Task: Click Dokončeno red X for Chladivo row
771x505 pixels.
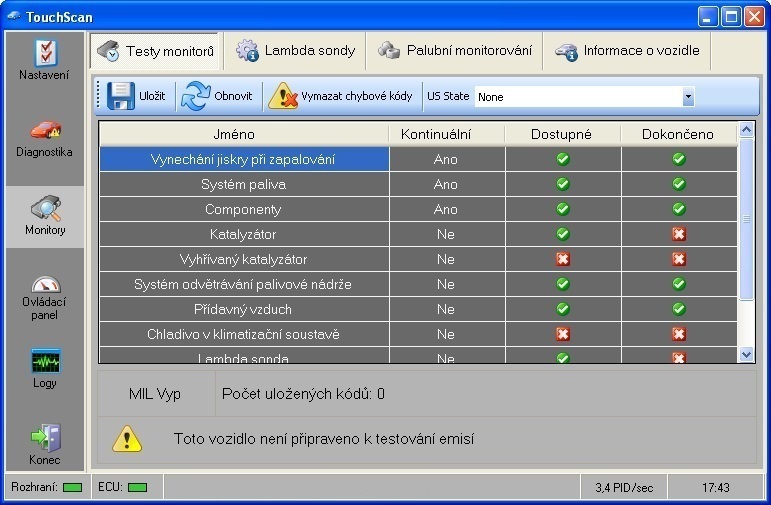Action: 679,334
